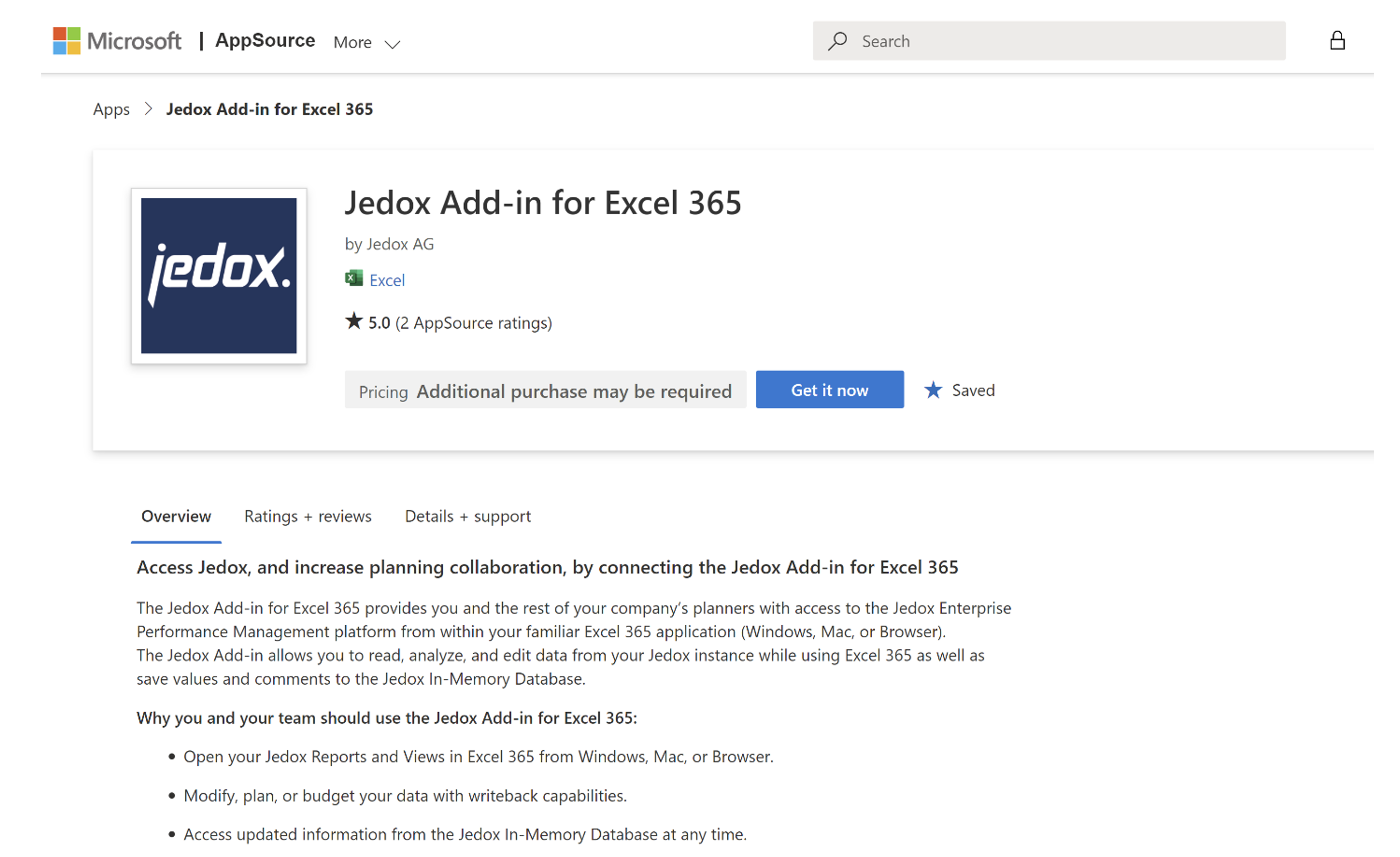Open the Excel link under Jedox AG

coord(387,279)
